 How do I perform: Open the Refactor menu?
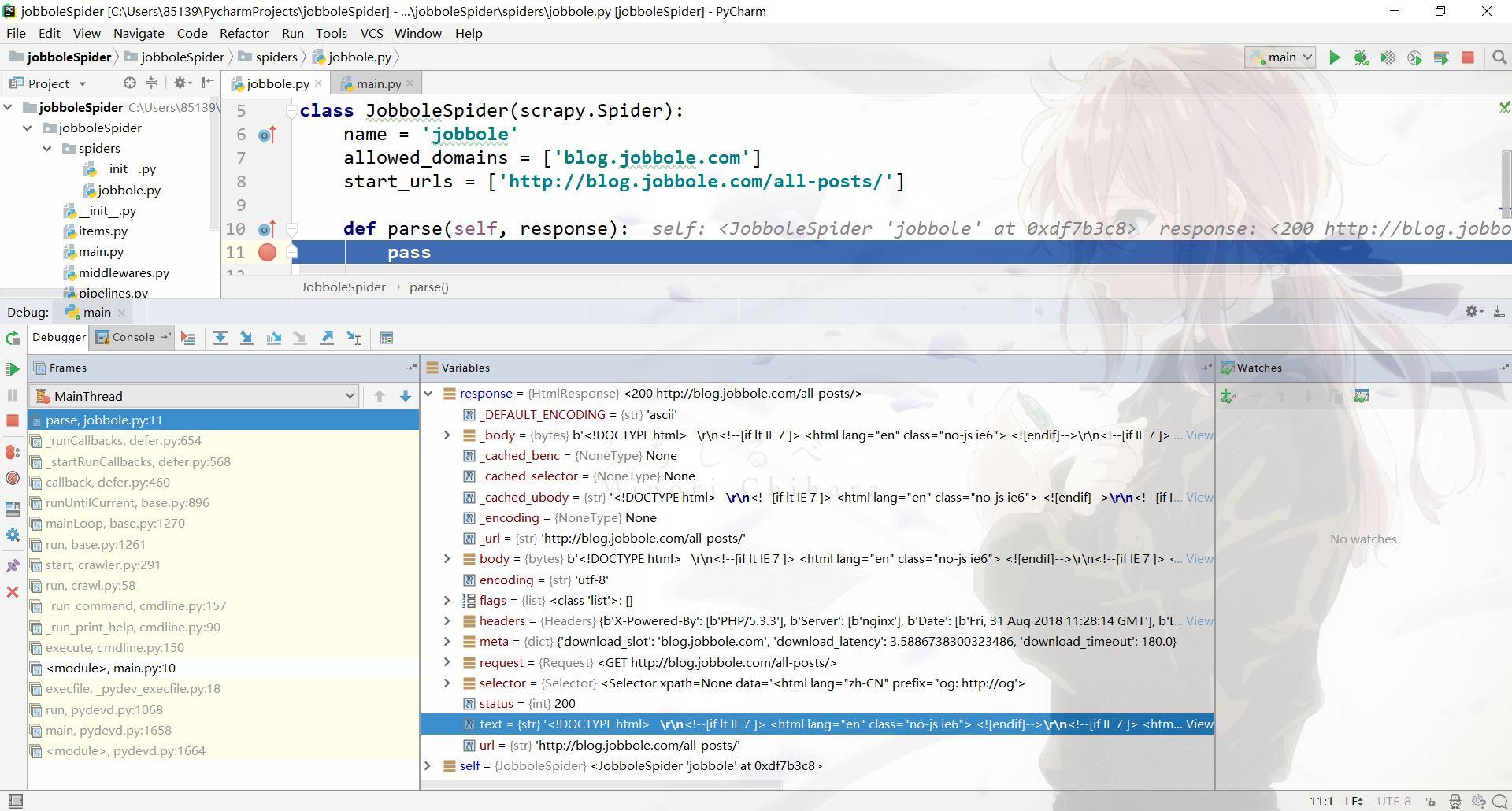[243, 33]
